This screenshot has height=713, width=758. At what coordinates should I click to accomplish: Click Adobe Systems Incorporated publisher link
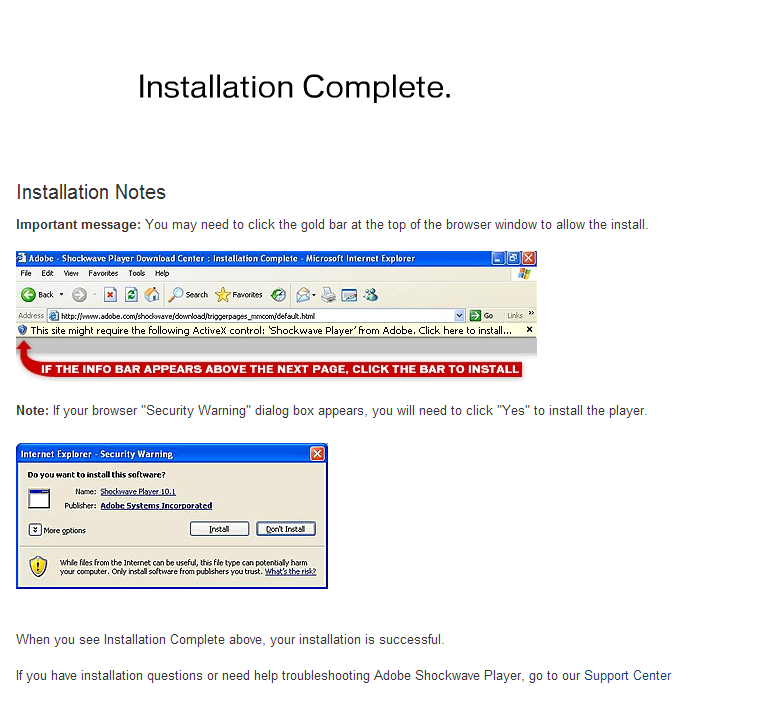coord(156,506)
